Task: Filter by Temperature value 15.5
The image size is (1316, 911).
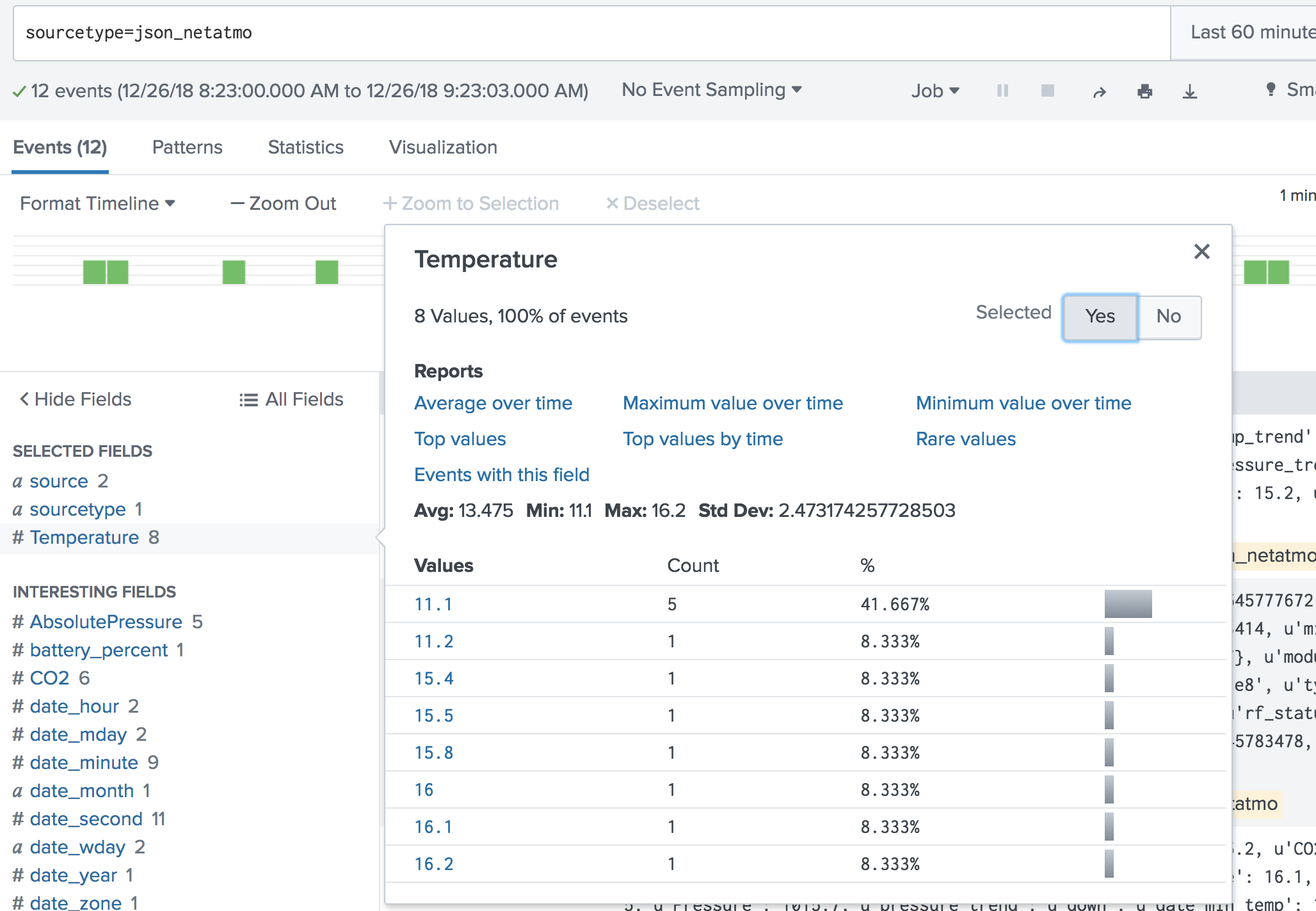Action: [x=434, y=716]
